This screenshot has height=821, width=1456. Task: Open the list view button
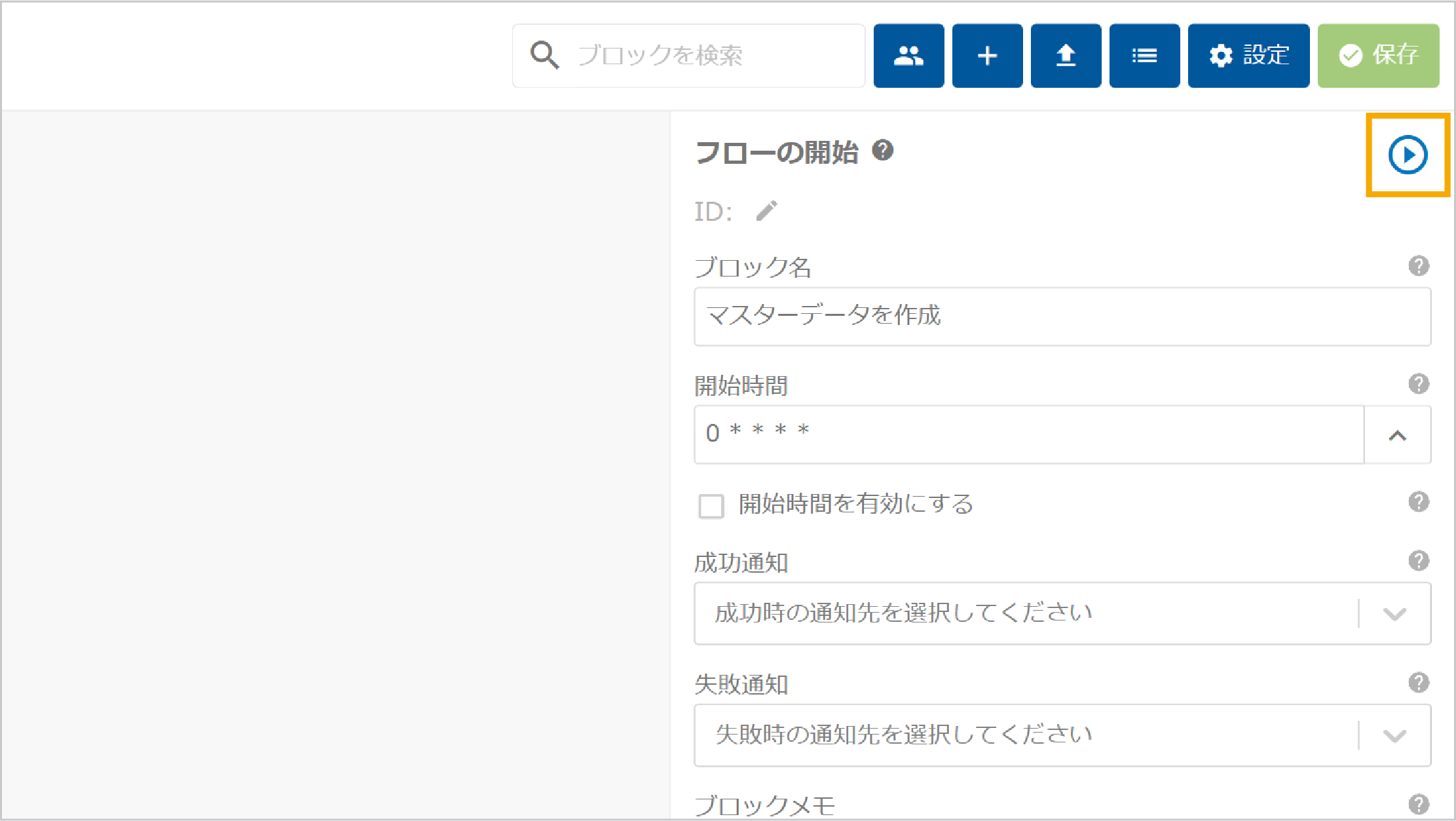point(1144,56)
